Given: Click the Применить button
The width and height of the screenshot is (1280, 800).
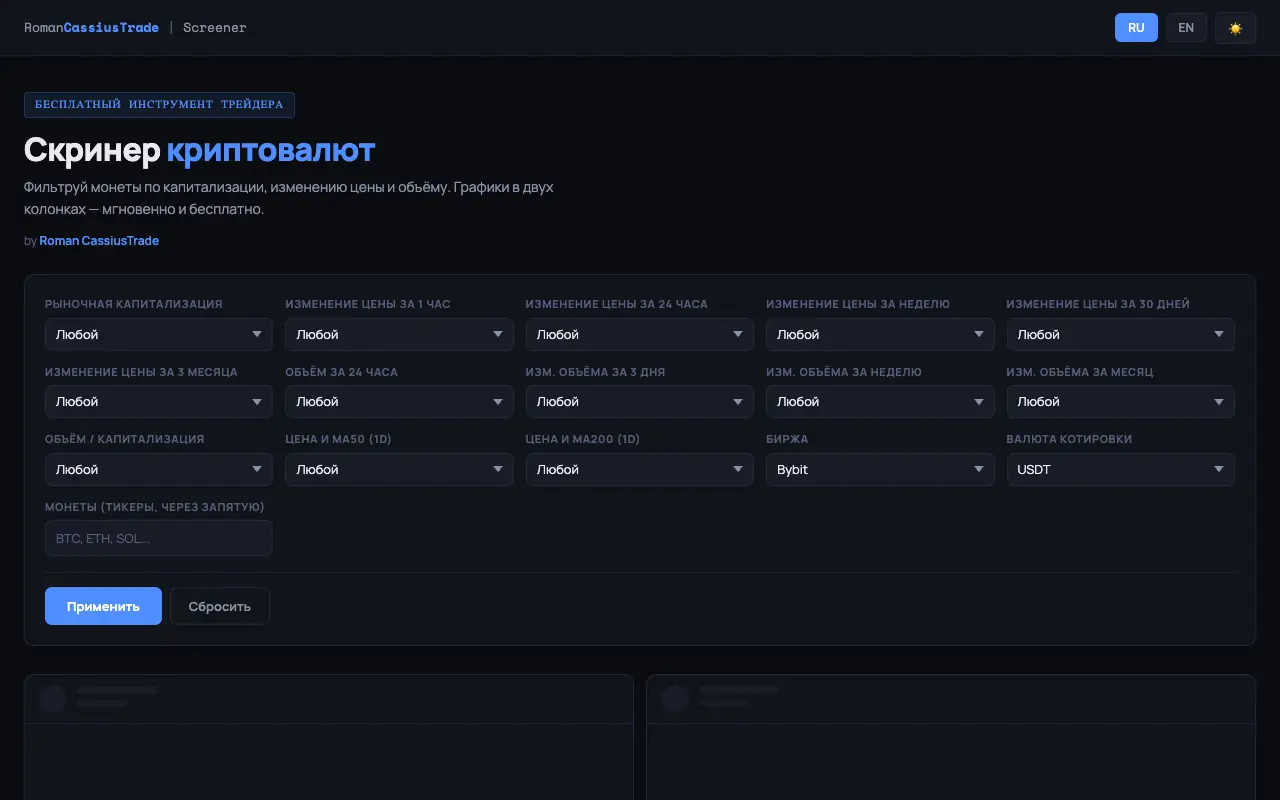Looking at the screenshot, I should click(103, 606).
